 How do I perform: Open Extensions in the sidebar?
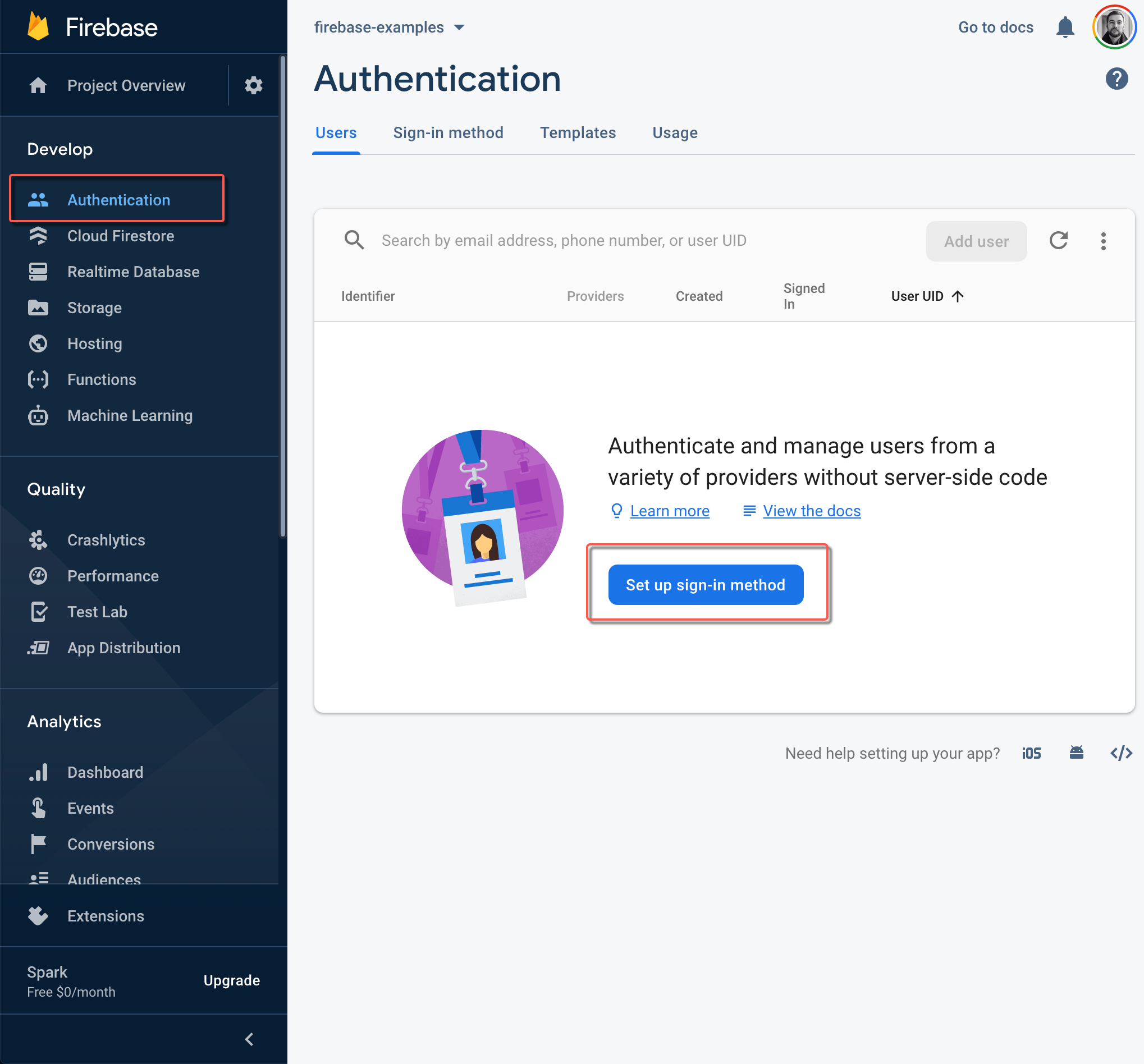point(106,915)
